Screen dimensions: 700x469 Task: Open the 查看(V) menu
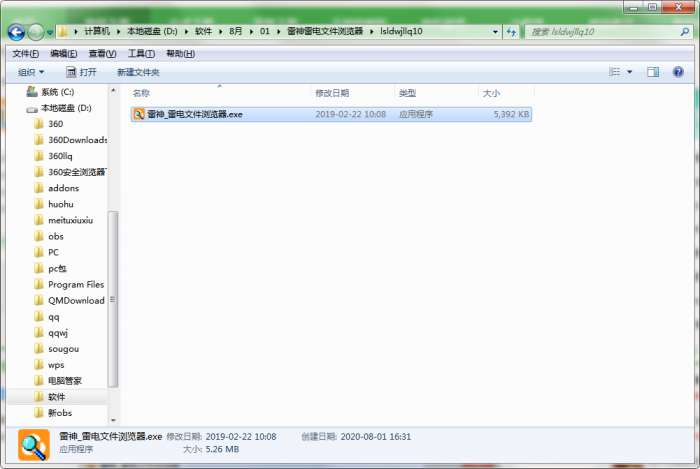(x=102, y=54)
